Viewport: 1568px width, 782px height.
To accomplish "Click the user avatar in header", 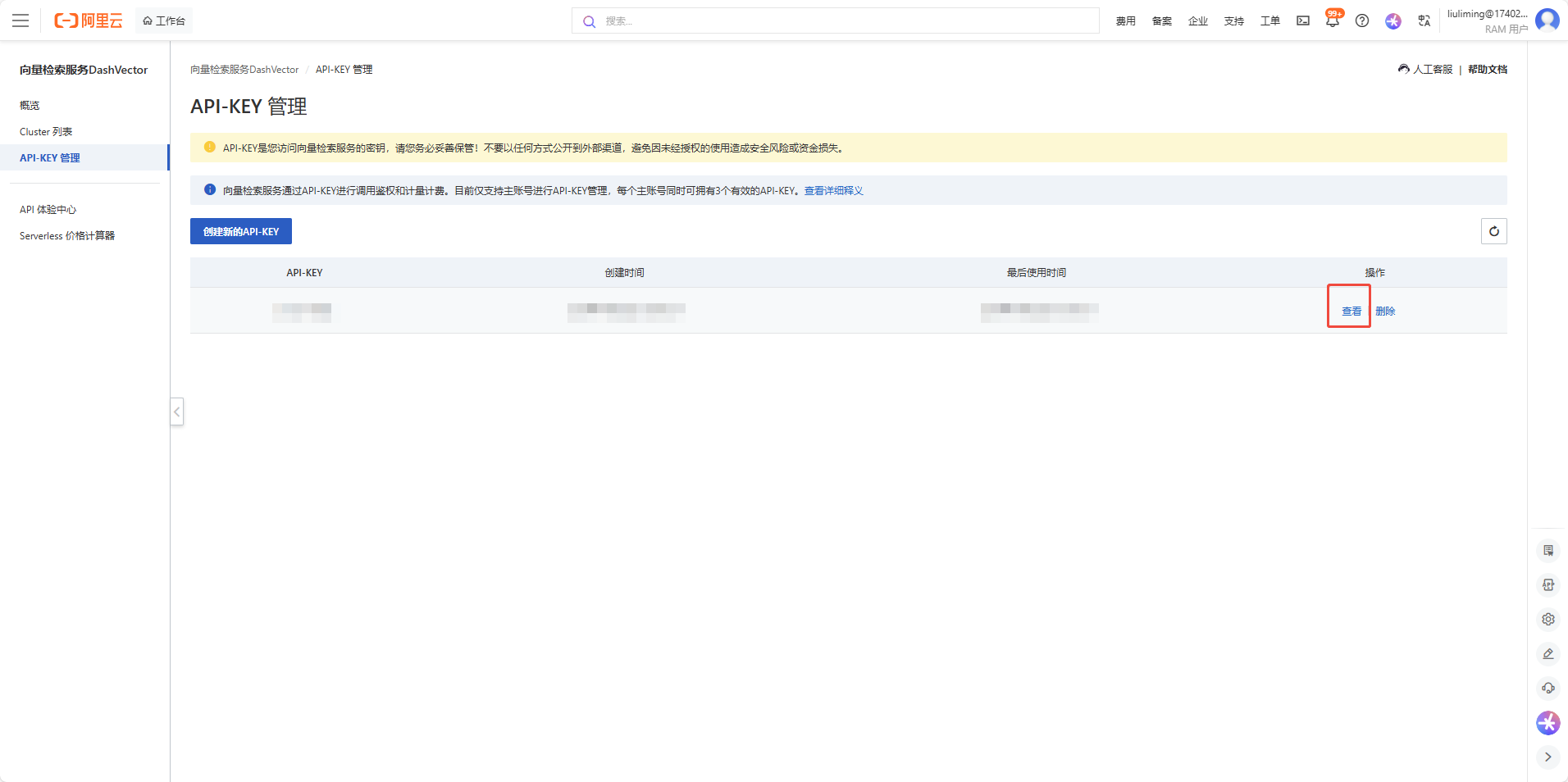I will click(1547, 20).
